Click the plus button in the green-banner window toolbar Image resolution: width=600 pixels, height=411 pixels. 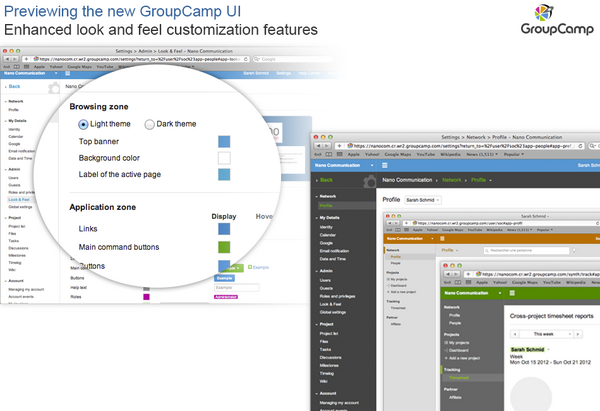468,274
